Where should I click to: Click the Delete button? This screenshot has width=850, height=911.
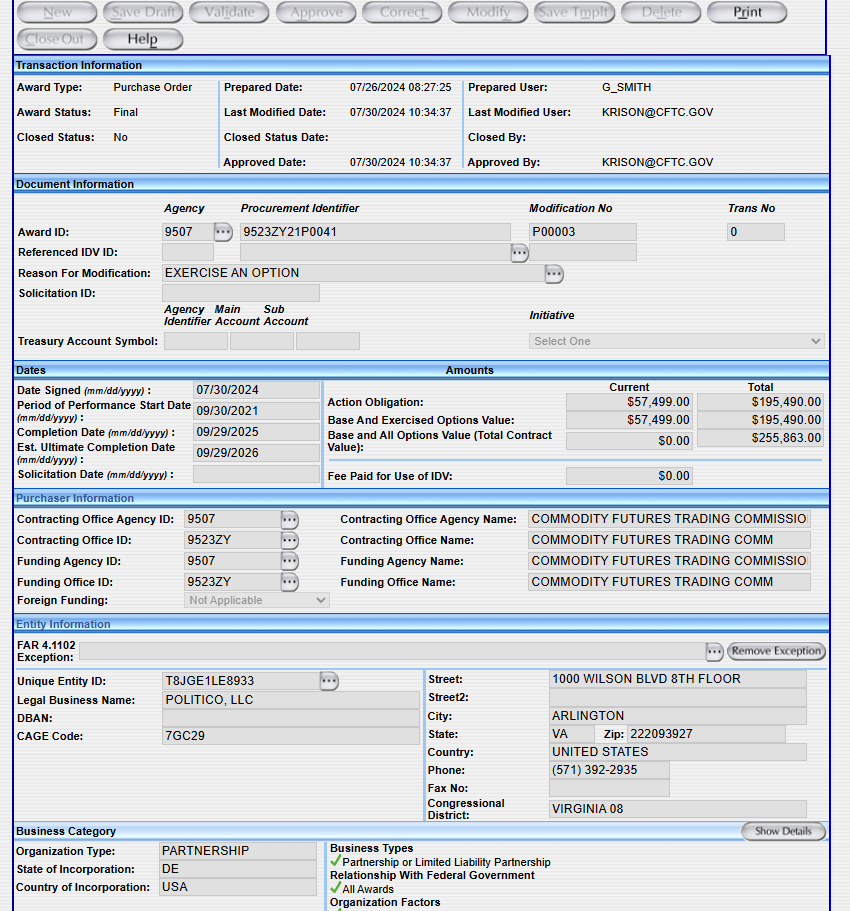(x=661, y=12)
